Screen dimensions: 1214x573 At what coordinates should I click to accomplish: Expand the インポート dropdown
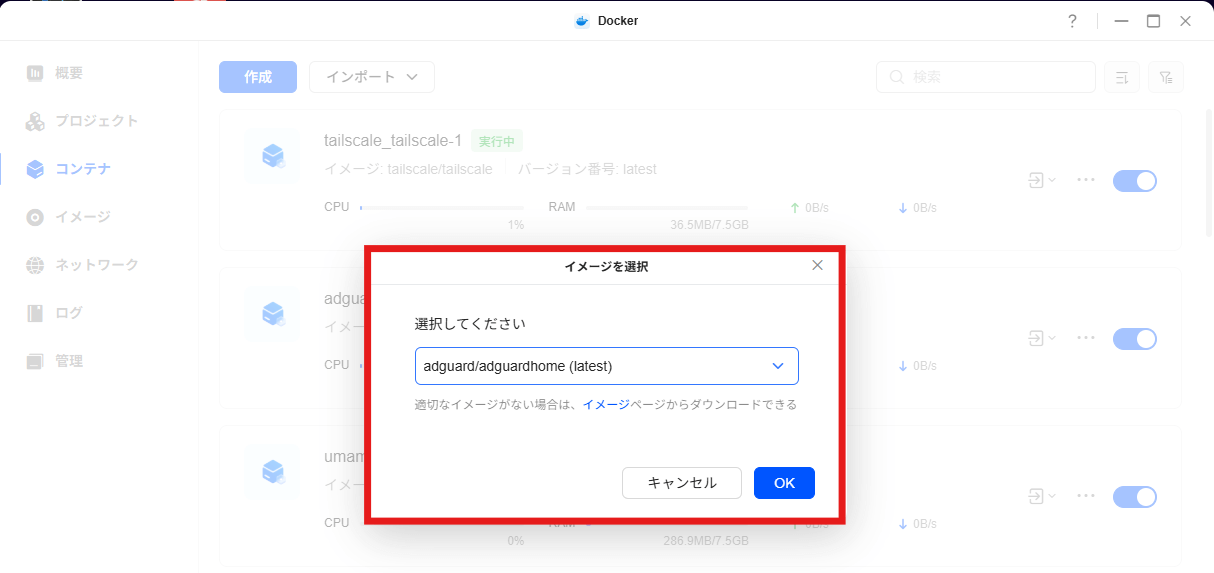tap(372, 77)
